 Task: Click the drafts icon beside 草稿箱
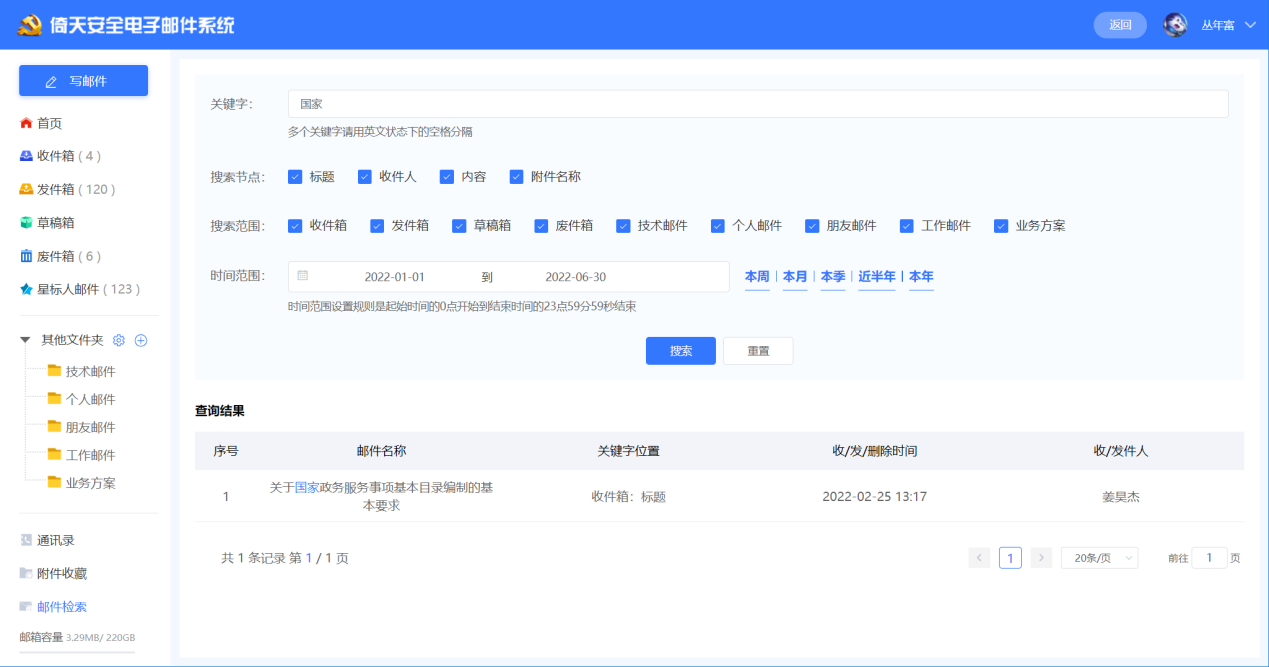click(26, 223)
